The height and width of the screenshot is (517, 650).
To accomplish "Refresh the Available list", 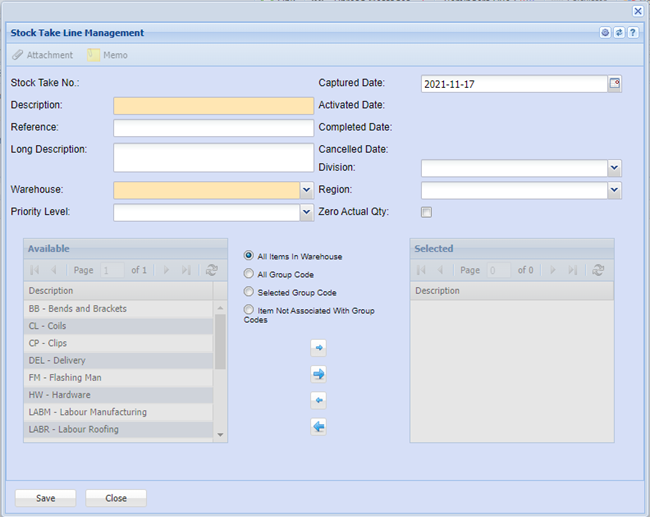I will [x=211, y=270].
